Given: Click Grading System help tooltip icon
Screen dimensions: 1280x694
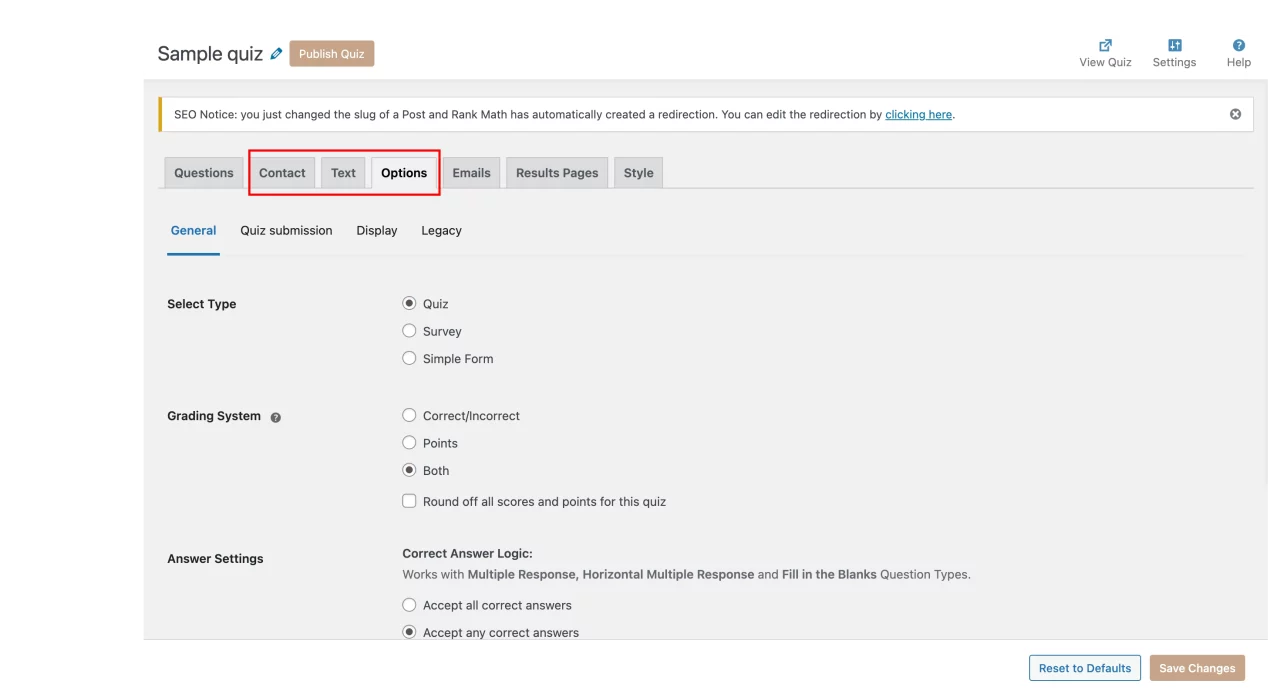Looking at the screenshot, I should coord(276,417).
